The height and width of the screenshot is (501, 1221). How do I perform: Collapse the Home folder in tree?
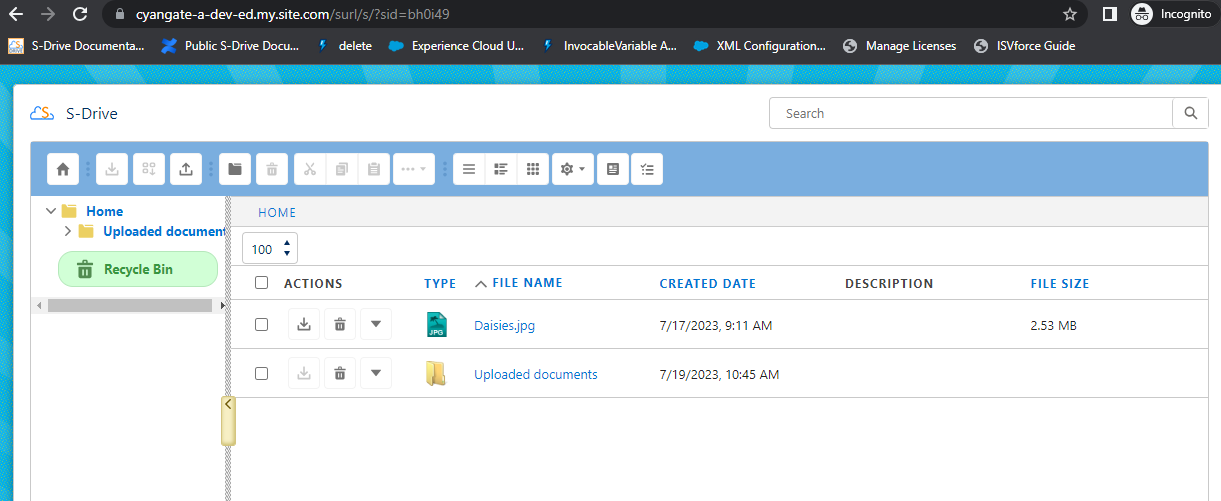tap(51, 211)
